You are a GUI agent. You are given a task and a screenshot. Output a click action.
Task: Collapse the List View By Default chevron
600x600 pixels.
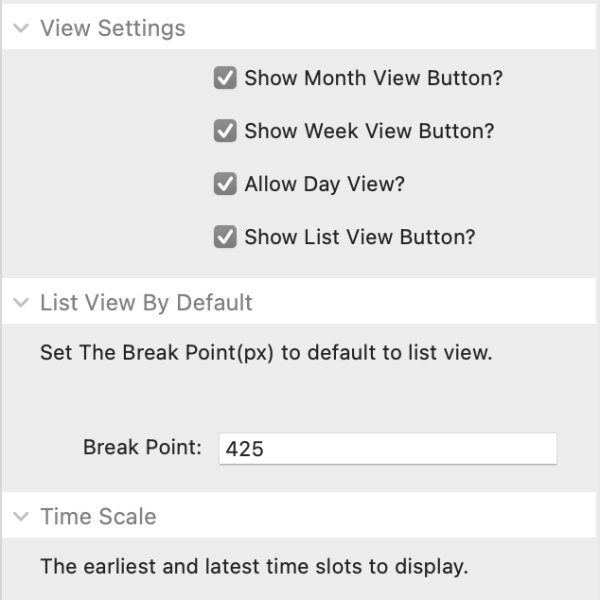21,303
